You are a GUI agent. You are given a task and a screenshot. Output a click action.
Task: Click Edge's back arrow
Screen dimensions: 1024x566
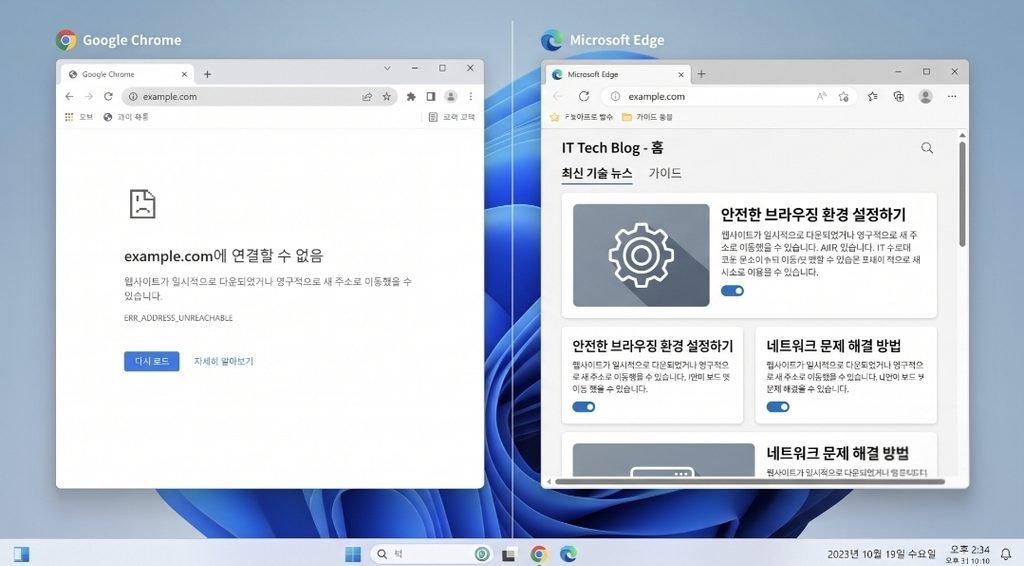[557, 97]
